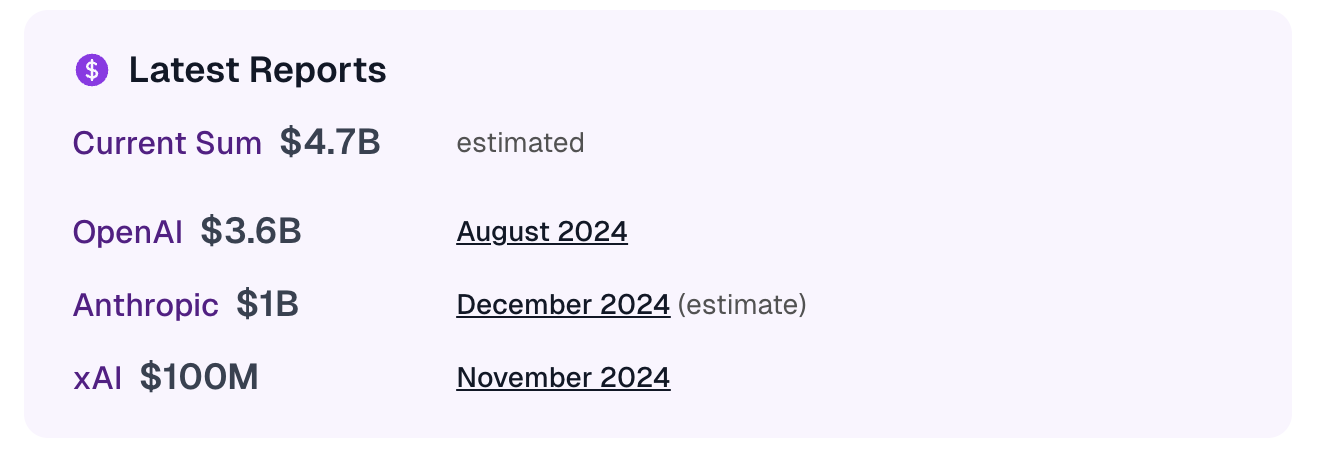
Task: Click the purple dollar sign icon
Action: [x=92, y=70]
